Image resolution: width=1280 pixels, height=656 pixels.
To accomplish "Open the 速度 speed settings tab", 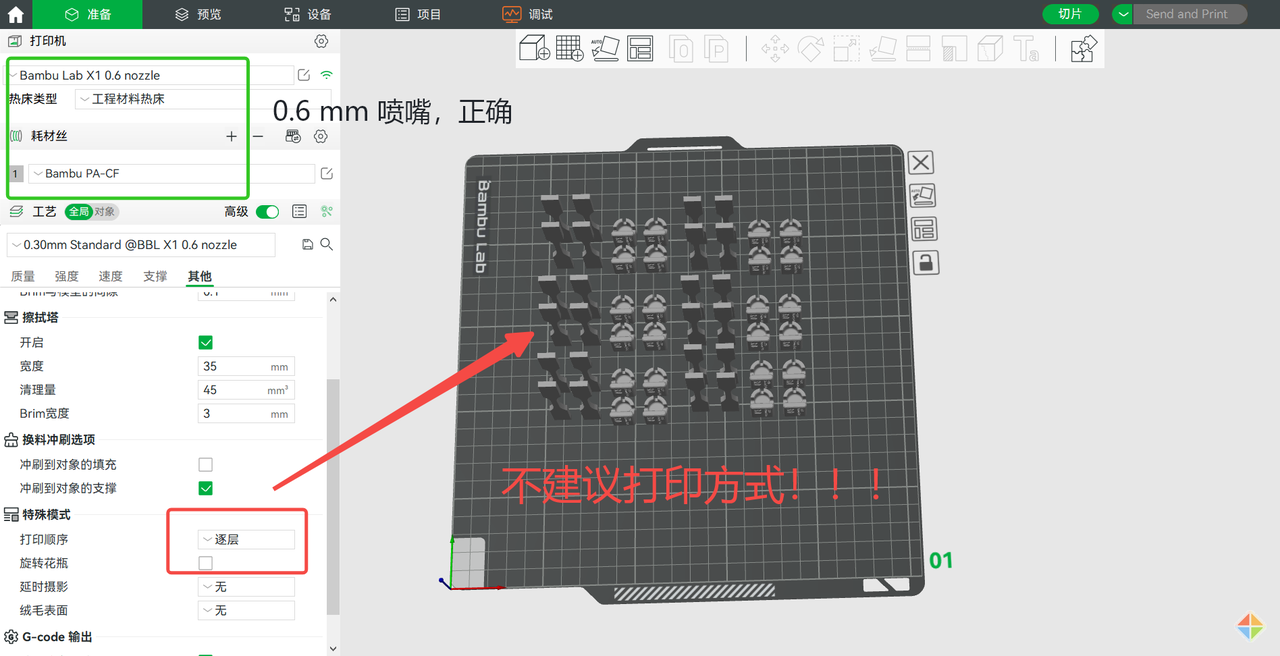I will pos(110,276).
